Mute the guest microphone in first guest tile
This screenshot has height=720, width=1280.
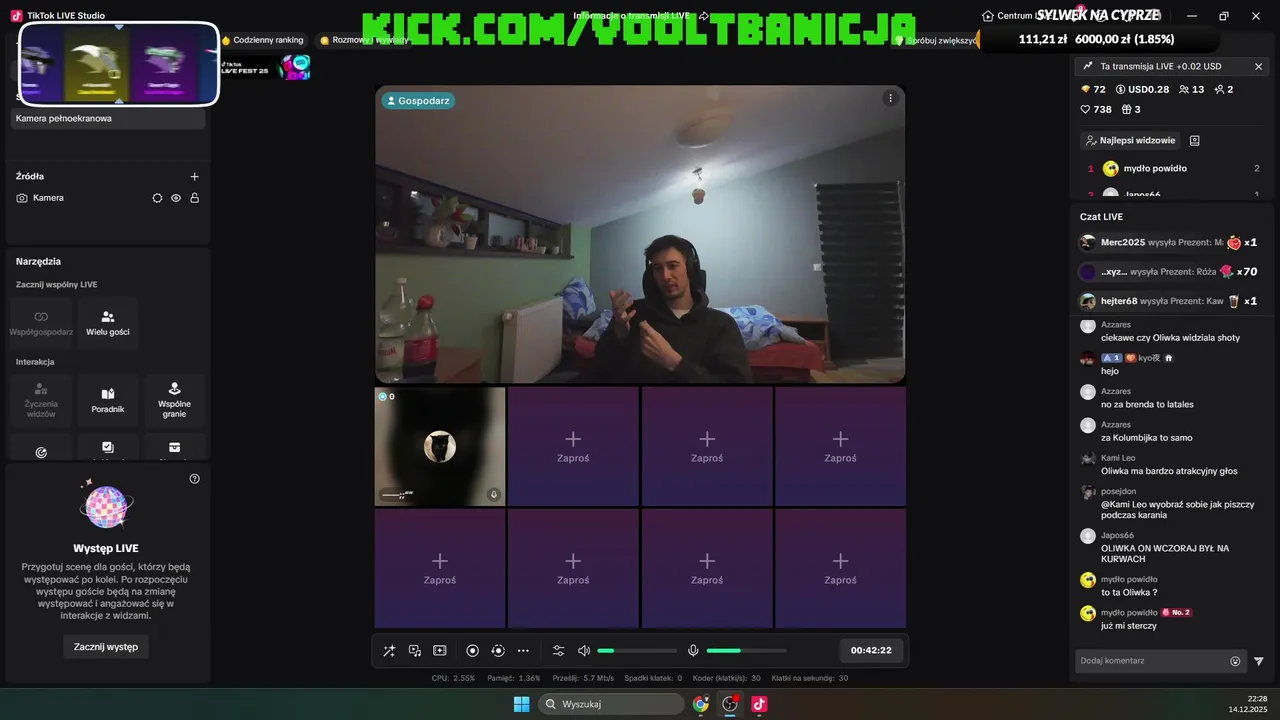tap(493, 494)
